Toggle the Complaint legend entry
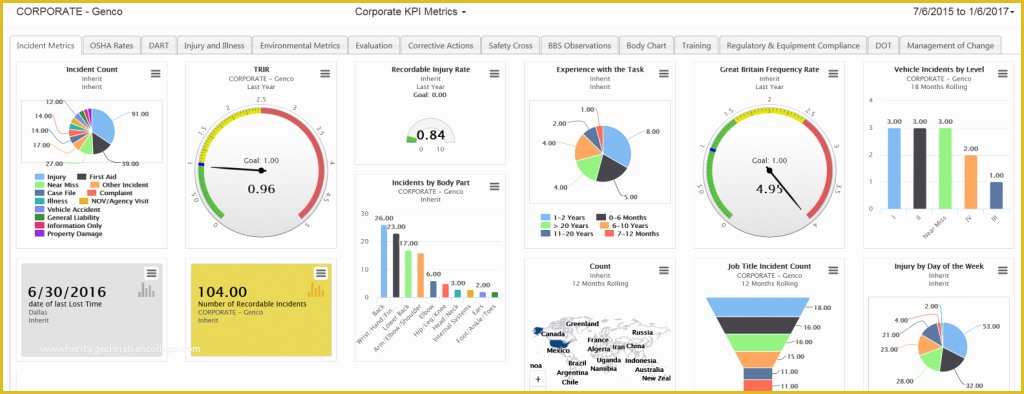 (110, 193)
